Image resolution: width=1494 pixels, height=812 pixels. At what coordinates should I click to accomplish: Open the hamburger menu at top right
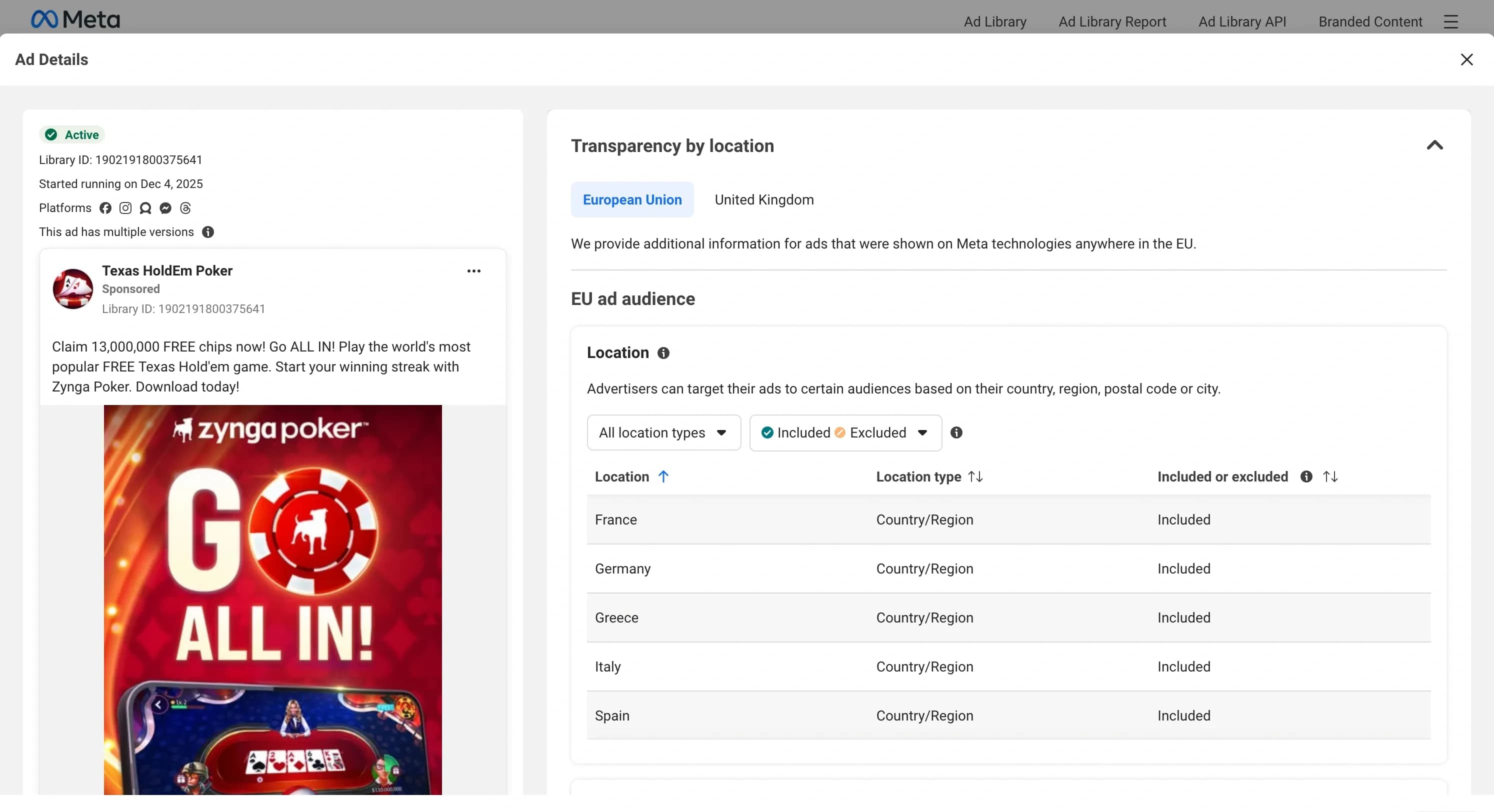[1451, 21]
